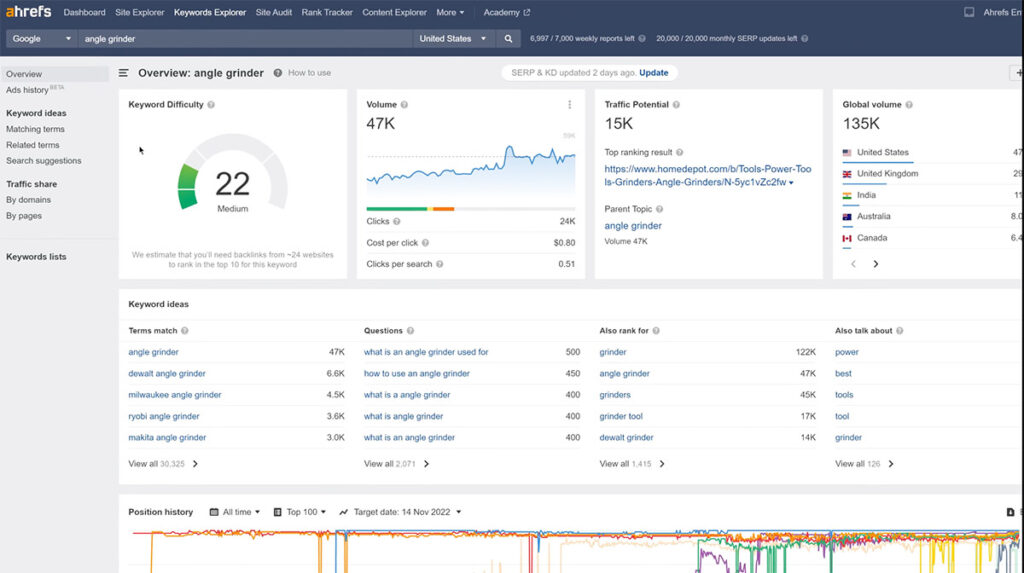The width and height of the screenshot is (1024, 573).
Task: Open Site Explorer in top navigation
Action: pos(139,13)
